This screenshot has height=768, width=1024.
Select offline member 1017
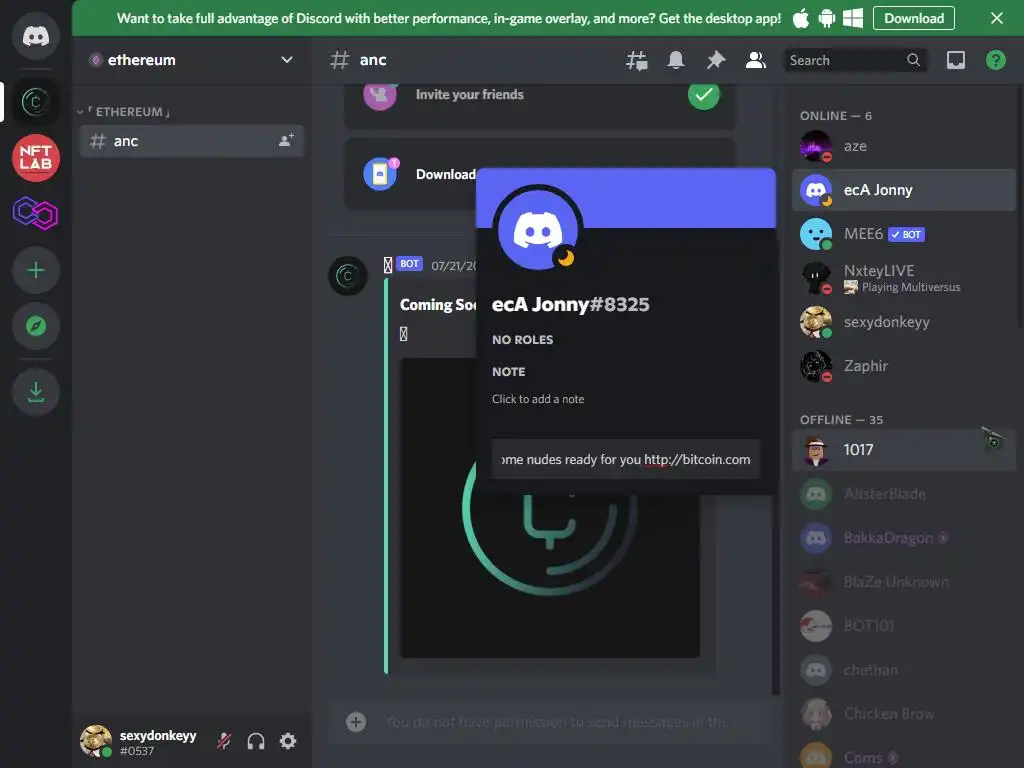tap(903, 449)
